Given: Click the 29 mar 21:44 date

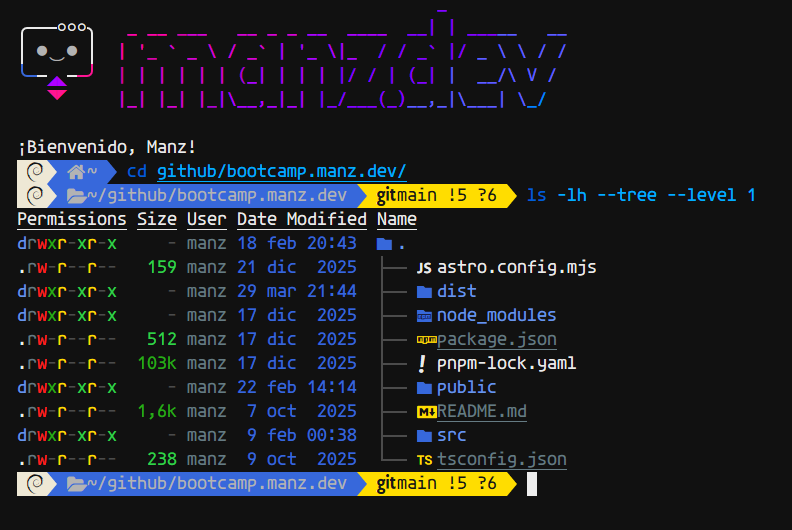Looking at the screenshot, I should point(297,292).
